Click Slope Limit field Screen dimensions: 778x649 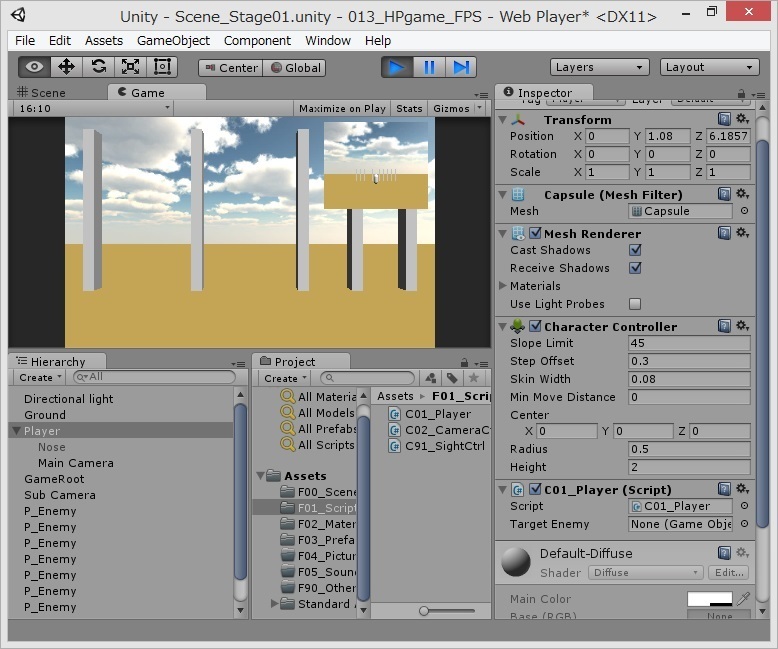point(689,343)
